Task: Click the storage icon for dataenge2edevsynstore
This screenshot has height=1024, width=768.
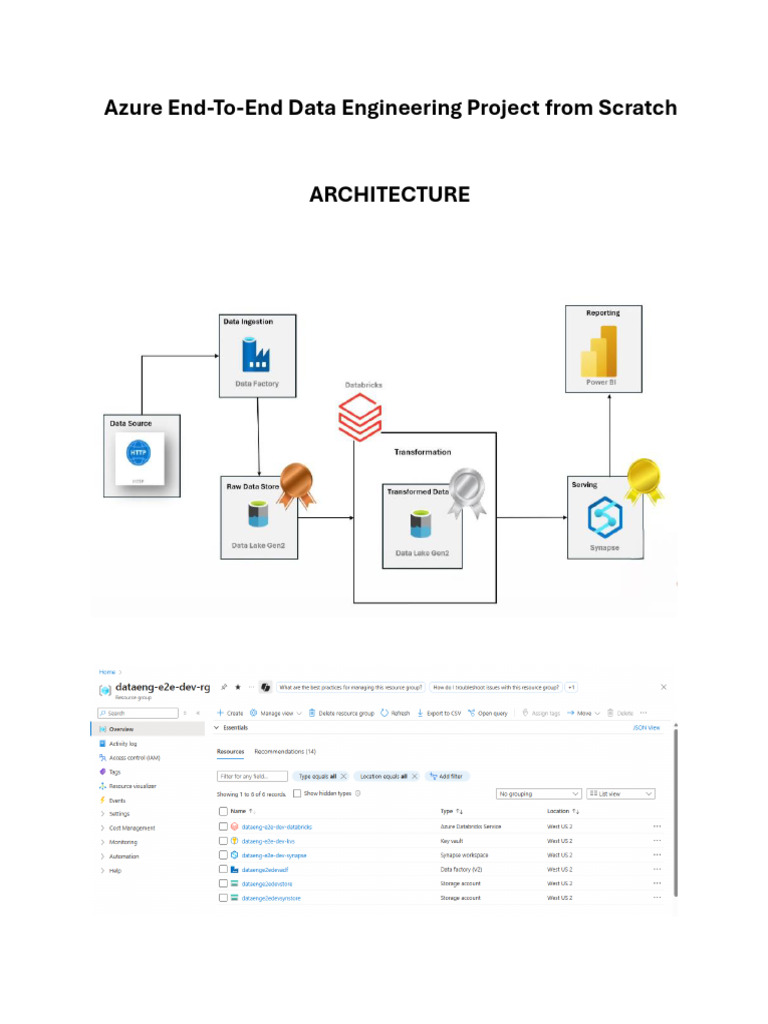Action: tap(234, 898)
